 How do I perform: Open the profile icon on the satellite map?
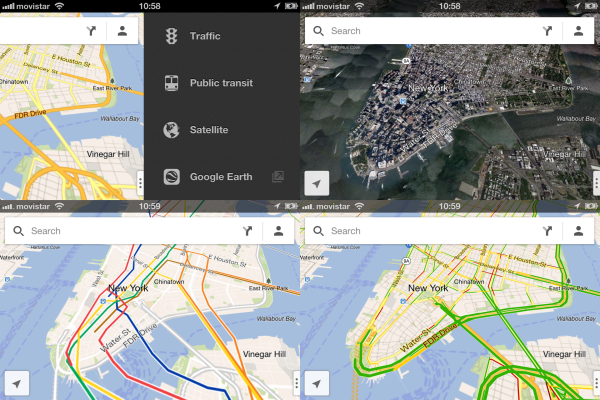click(579, 31)
